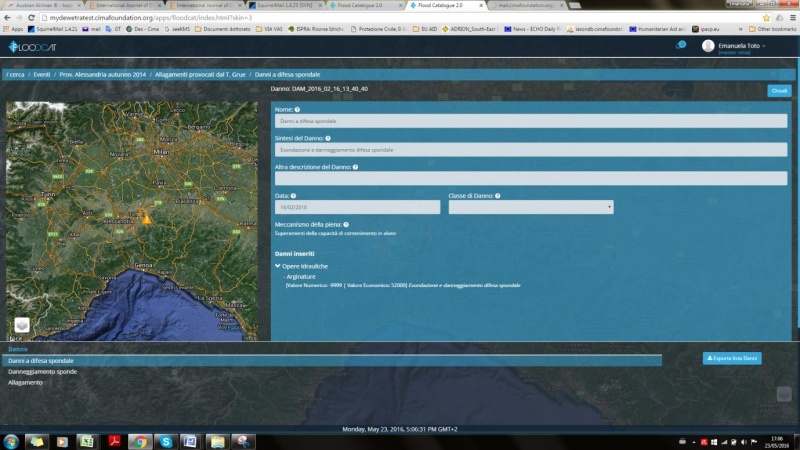800x450 pixels.
Task: Open Prov. Alessandria autunno 2014 breadcrumb
Action: point(101,74)
